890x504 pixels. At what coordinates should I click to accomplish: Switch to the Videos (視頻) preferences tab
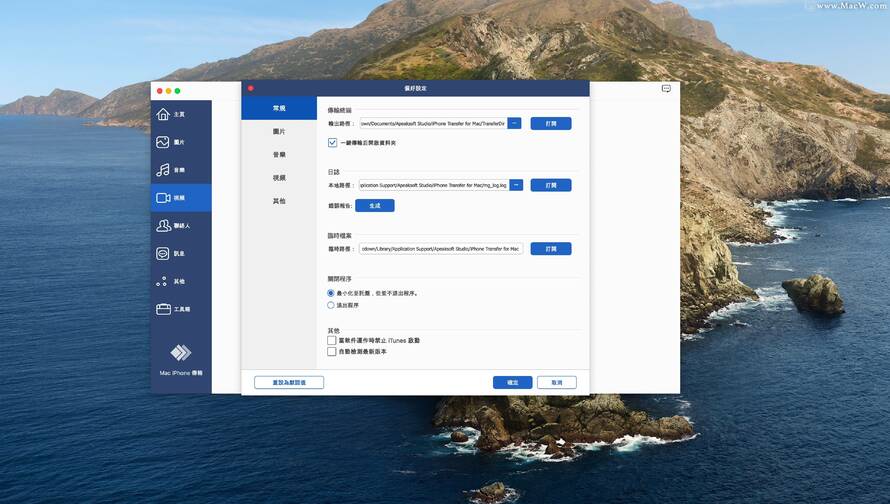pyautogui.click(x=279, y=178)
